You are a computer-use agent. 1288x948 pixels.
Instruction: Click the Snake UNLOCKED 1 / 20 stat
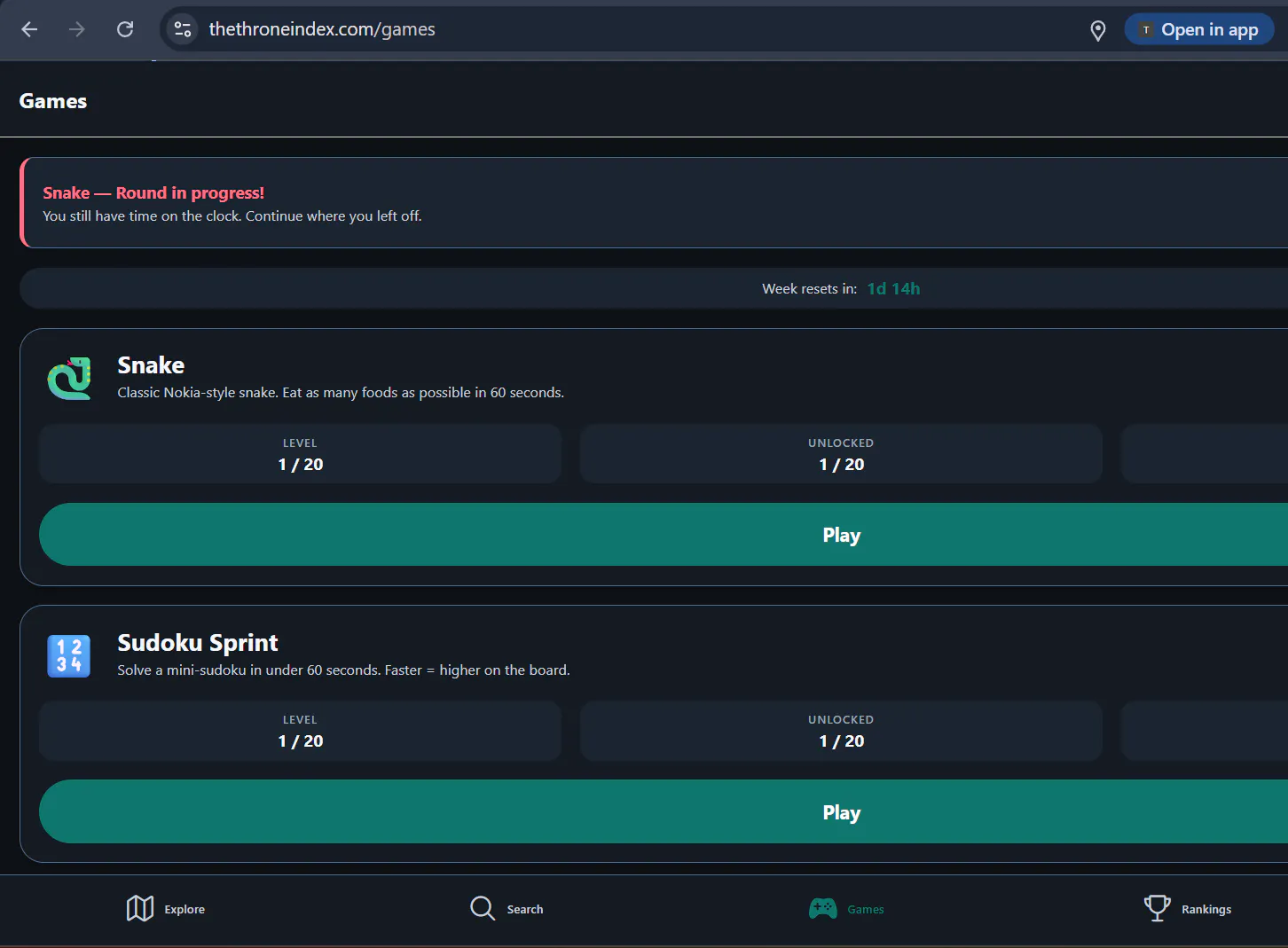pos(841,454)
